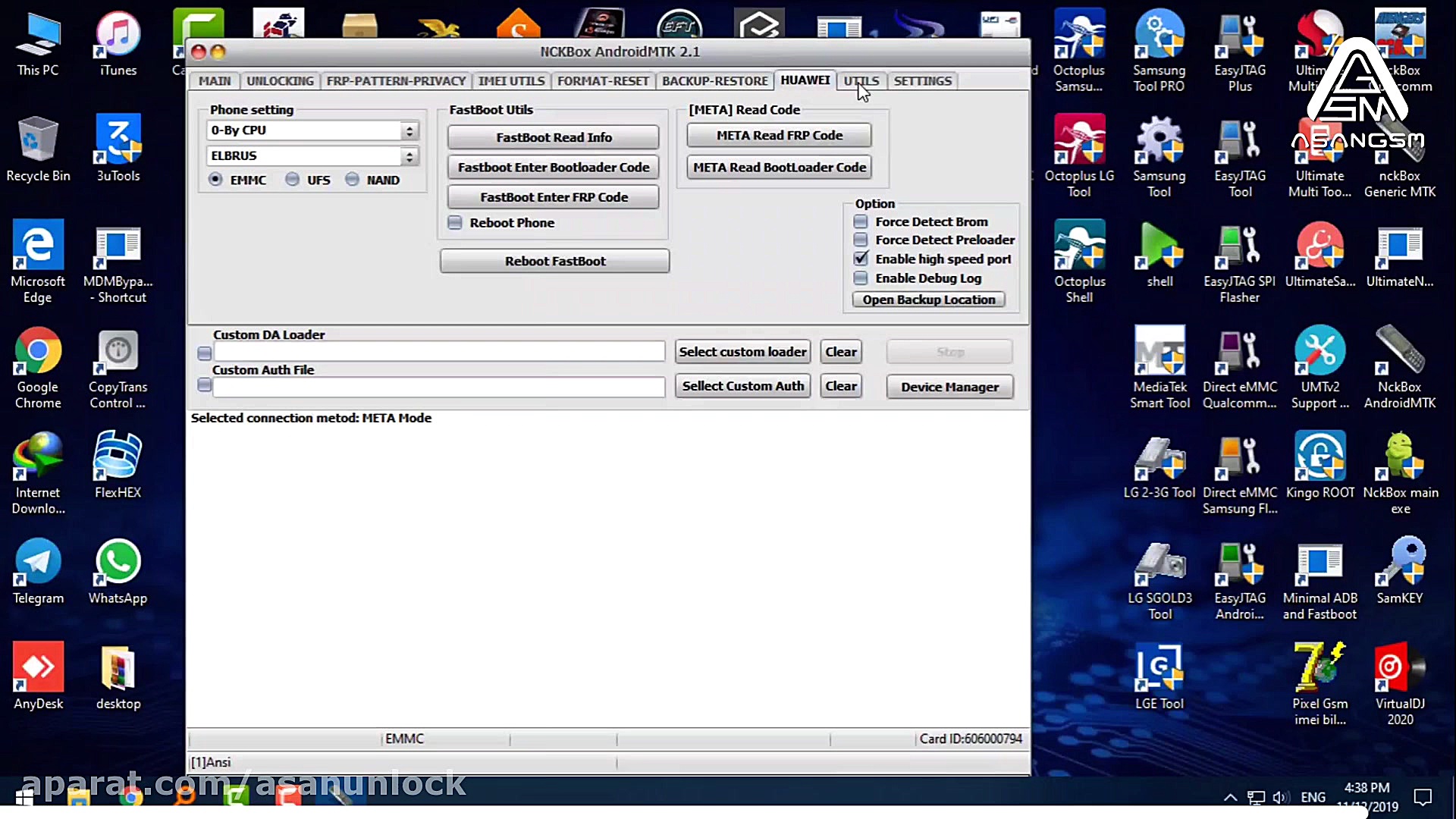Viewport: 1456px width, 819px height.
Task: Open UMTv2 Support desktop shortcut
Action: pyautogui.click(x=1320, y=368)
